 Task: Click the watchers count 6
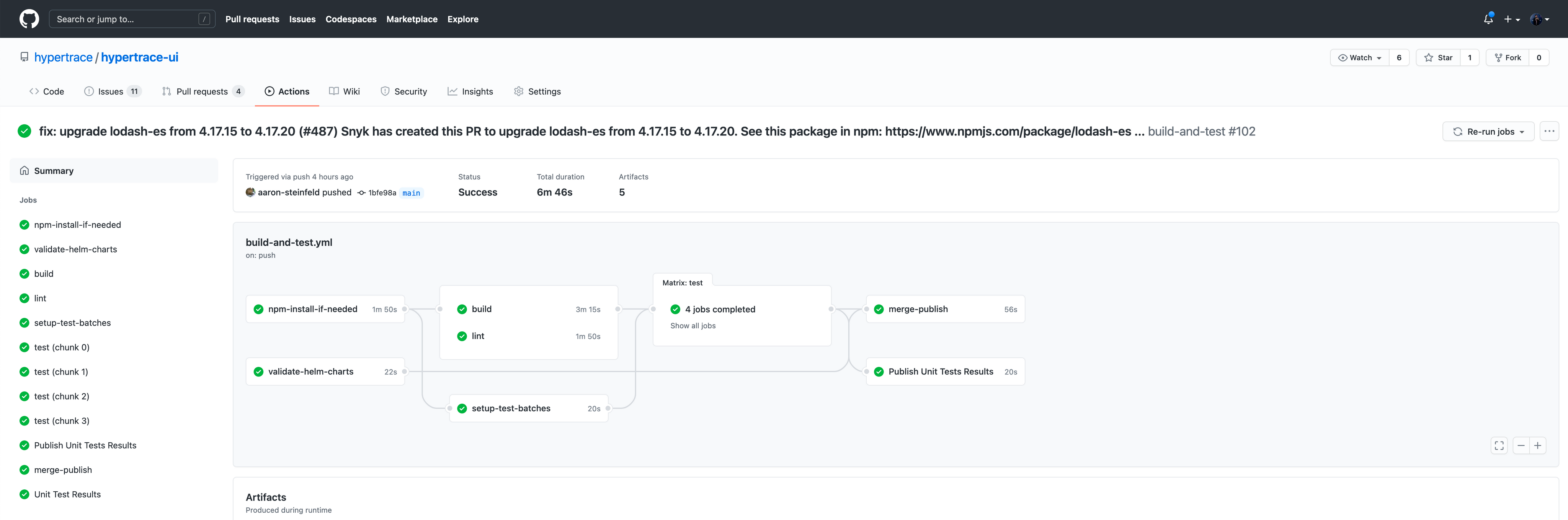point(1399,58)
